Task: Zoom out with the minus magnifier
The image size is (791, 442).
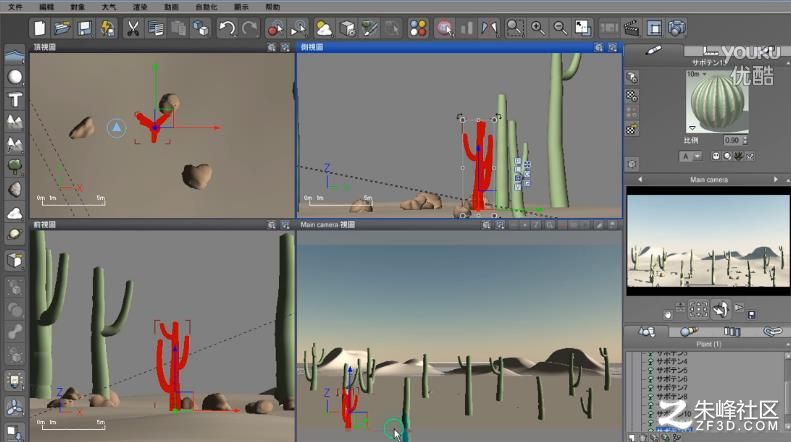Action: (x=560, y=28)
